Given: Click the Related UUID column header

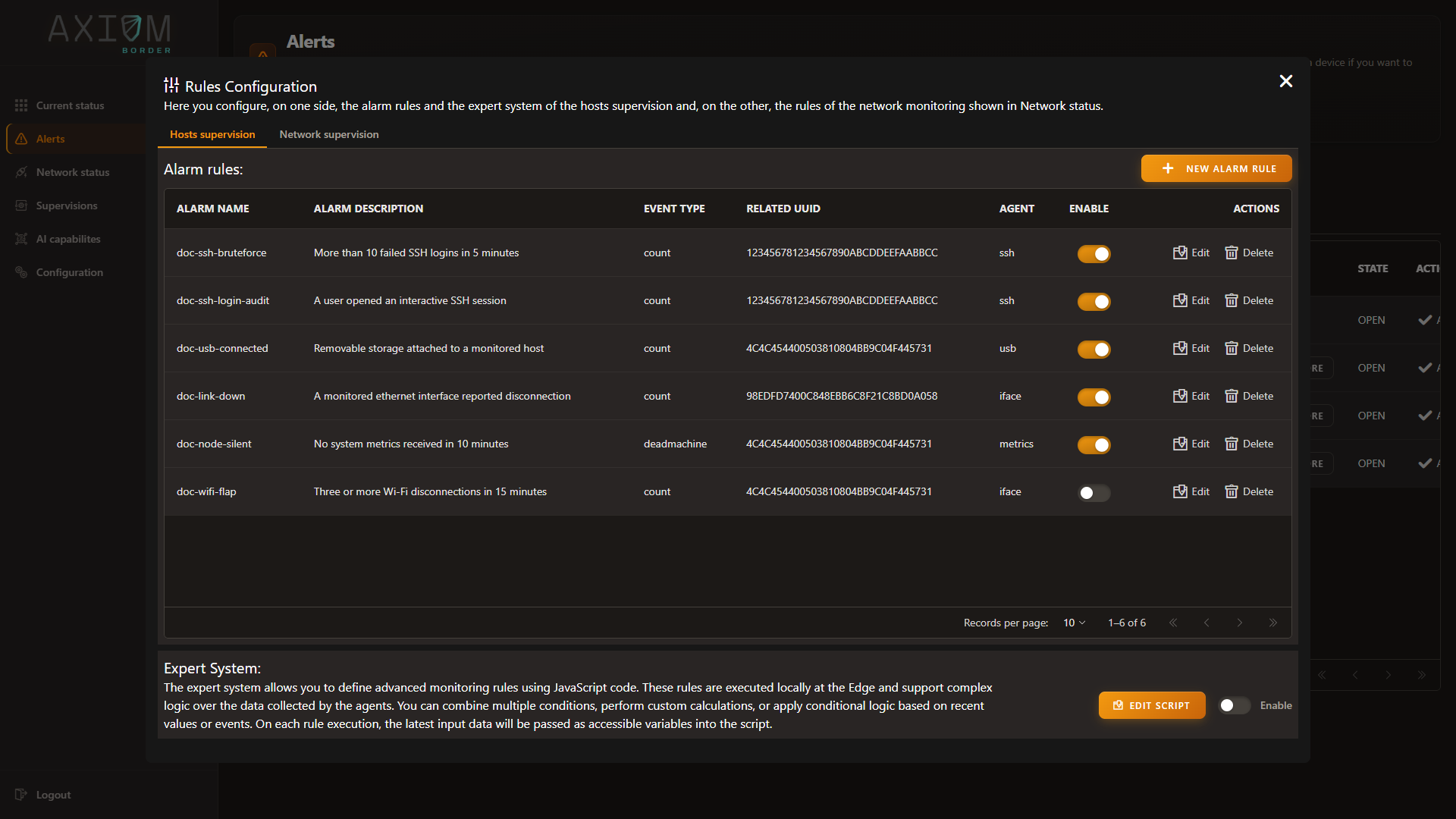Looking at the screenshot, I should pos(783,209).
